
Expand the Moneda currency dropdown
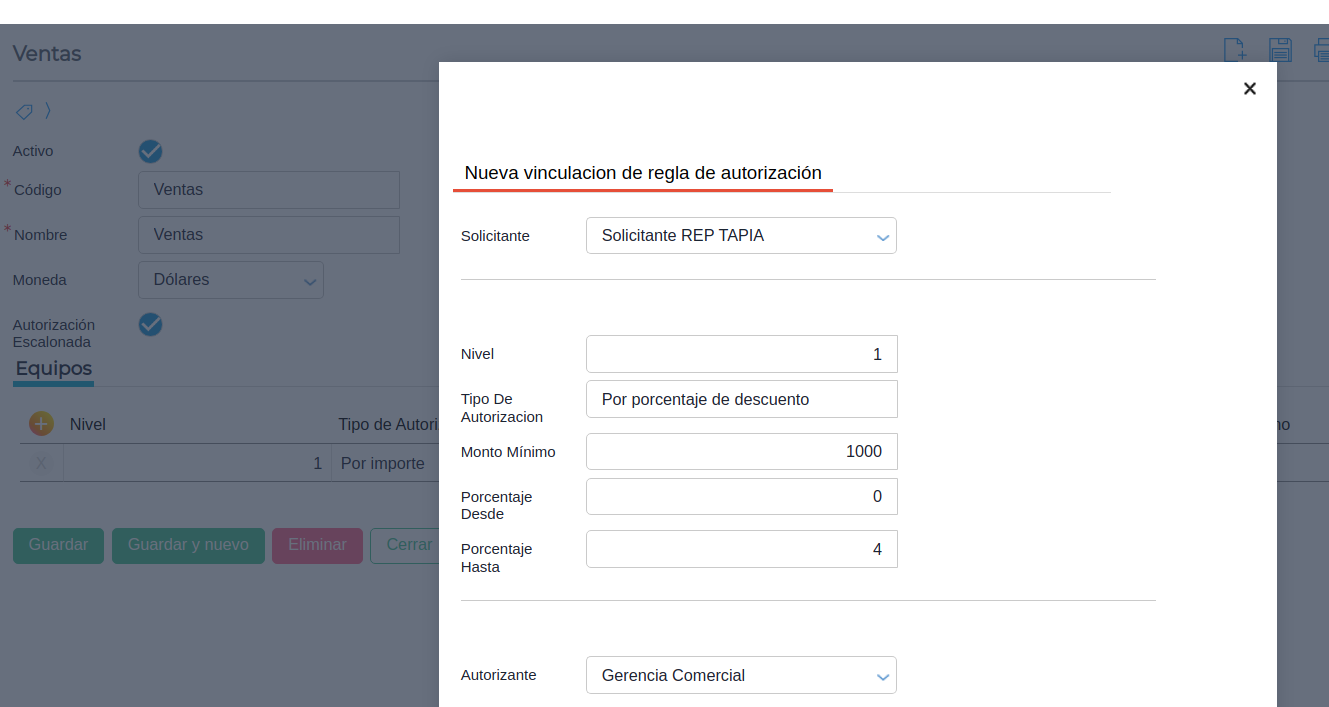(x=231, y=280)
